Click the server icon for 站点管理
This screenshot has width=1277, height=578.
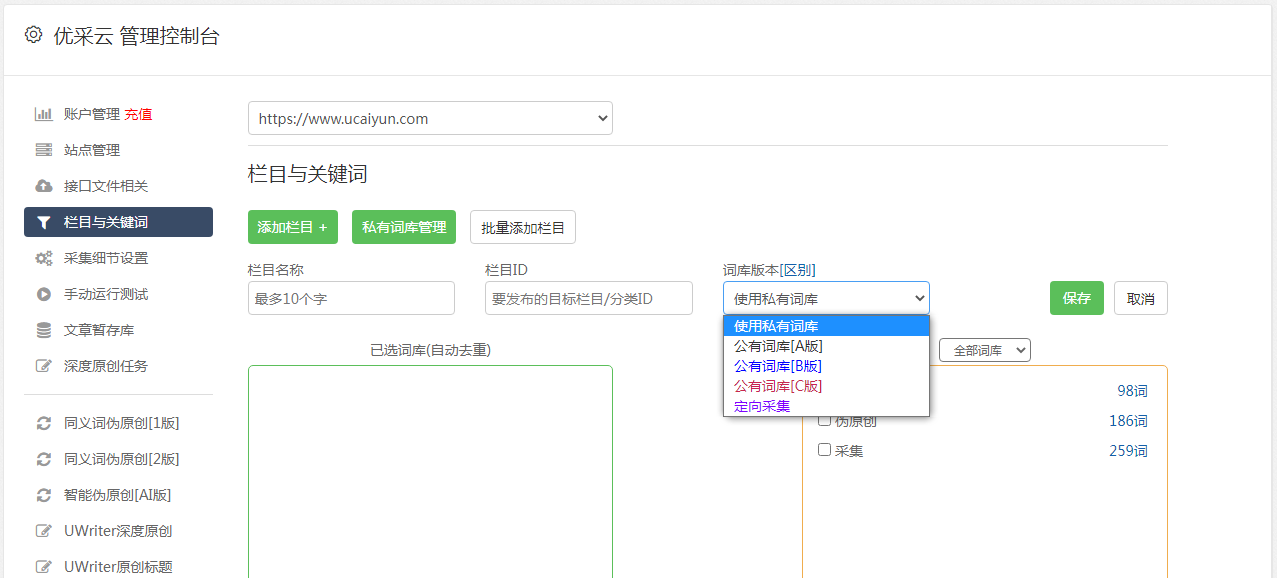pos(44,150)
